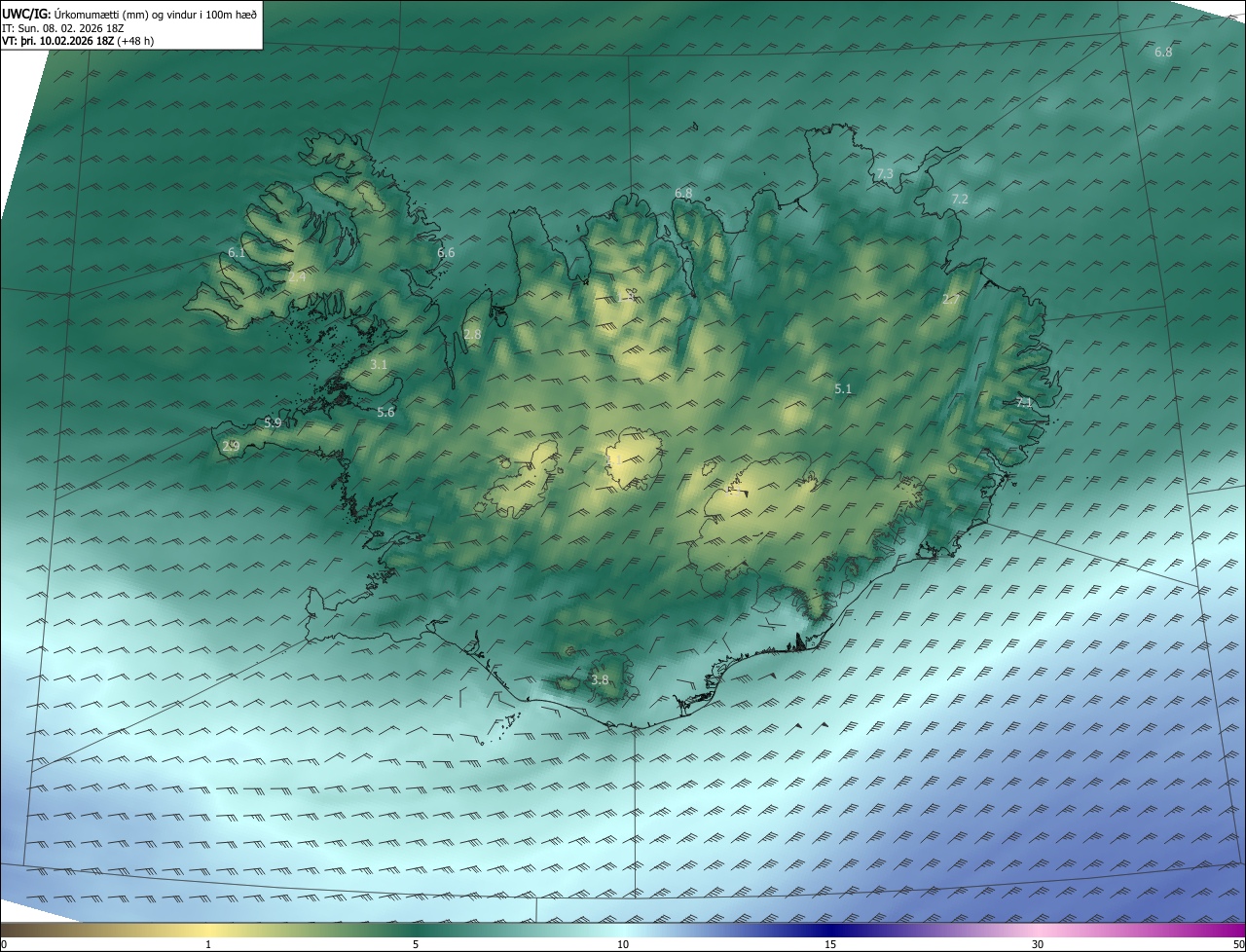
Task: Click the UWC/IG Úrkomumætti title line
Action: [128, 13]
